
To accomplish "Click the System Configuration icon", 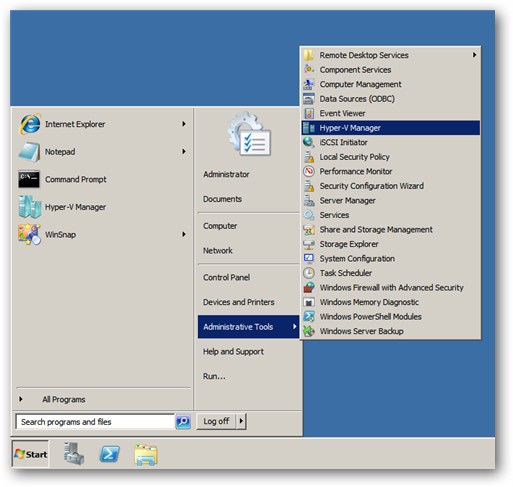I will [x=309, y=258].
